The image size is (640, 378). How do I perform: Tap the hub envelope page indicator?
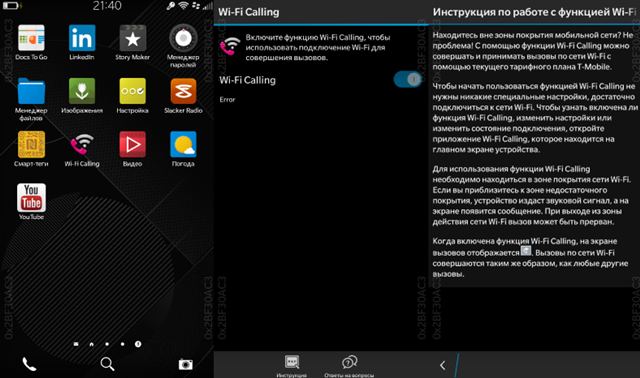[76, 344]
